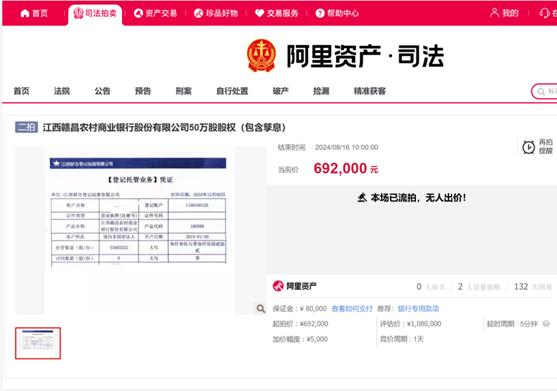Open the 公告 navigation item
Viewport: 557px width, 391px height.
point(102,91)
